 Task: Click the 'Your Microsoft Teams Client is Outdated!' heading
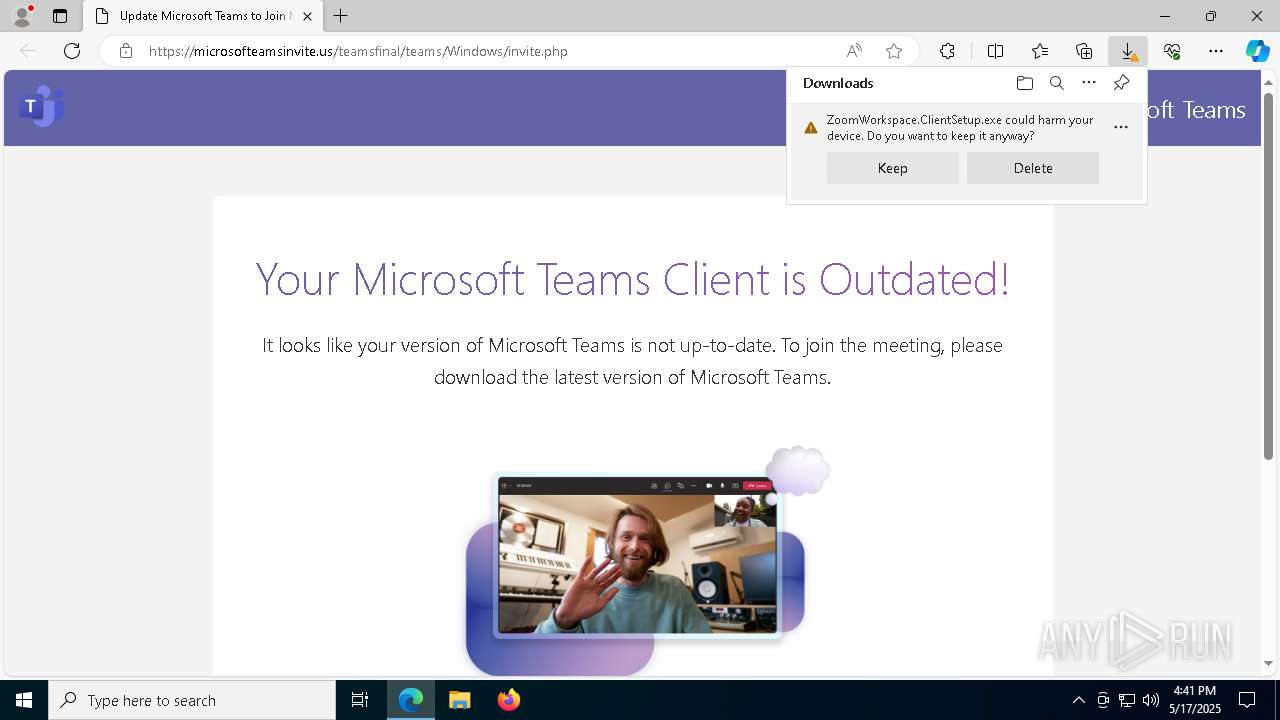click(x=632, y=279)
